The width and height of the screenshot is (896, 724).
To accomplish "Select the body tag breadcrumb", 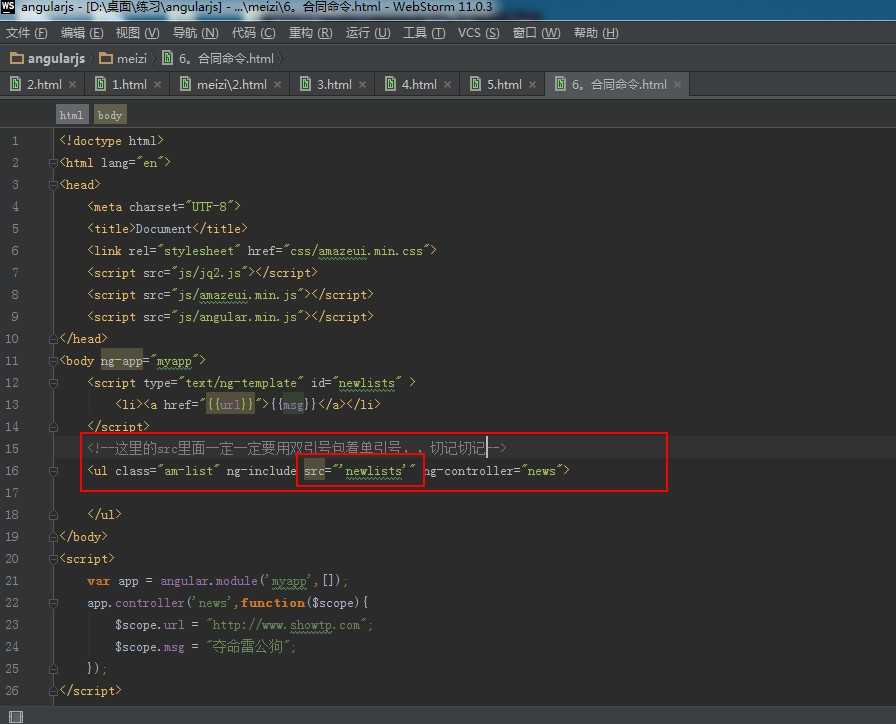I will point(110,115).
